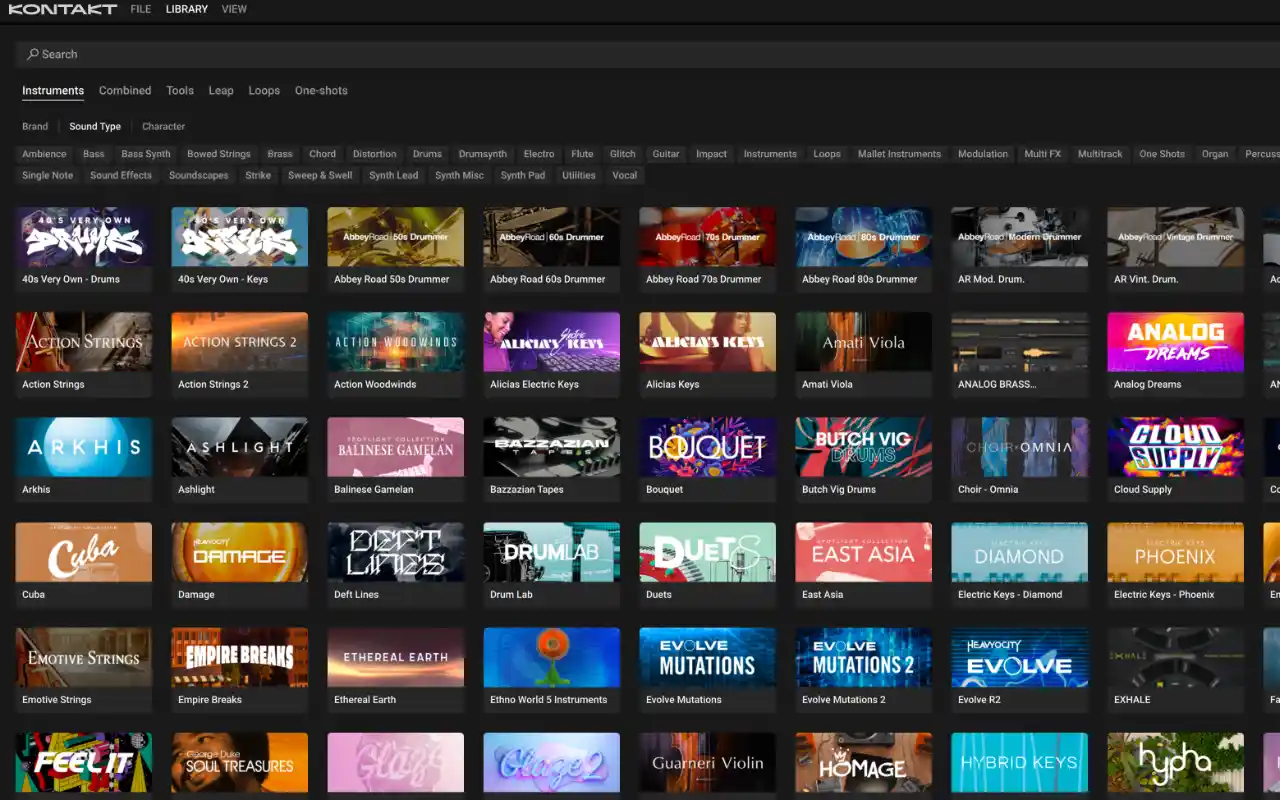The image size is (1280, 800).
Task: Click the Glitch tag
Action: coord(623,154)
